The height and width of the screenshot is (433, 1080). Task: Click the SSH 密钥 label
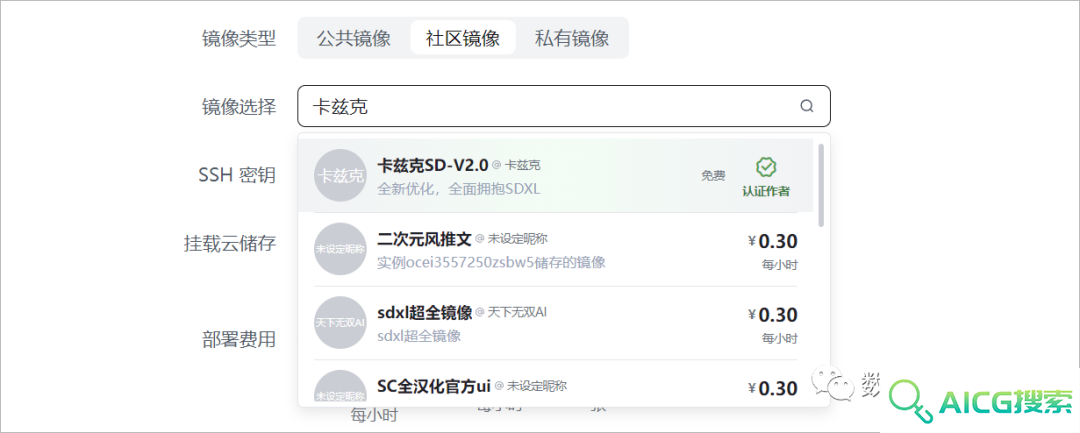(237, 175)
